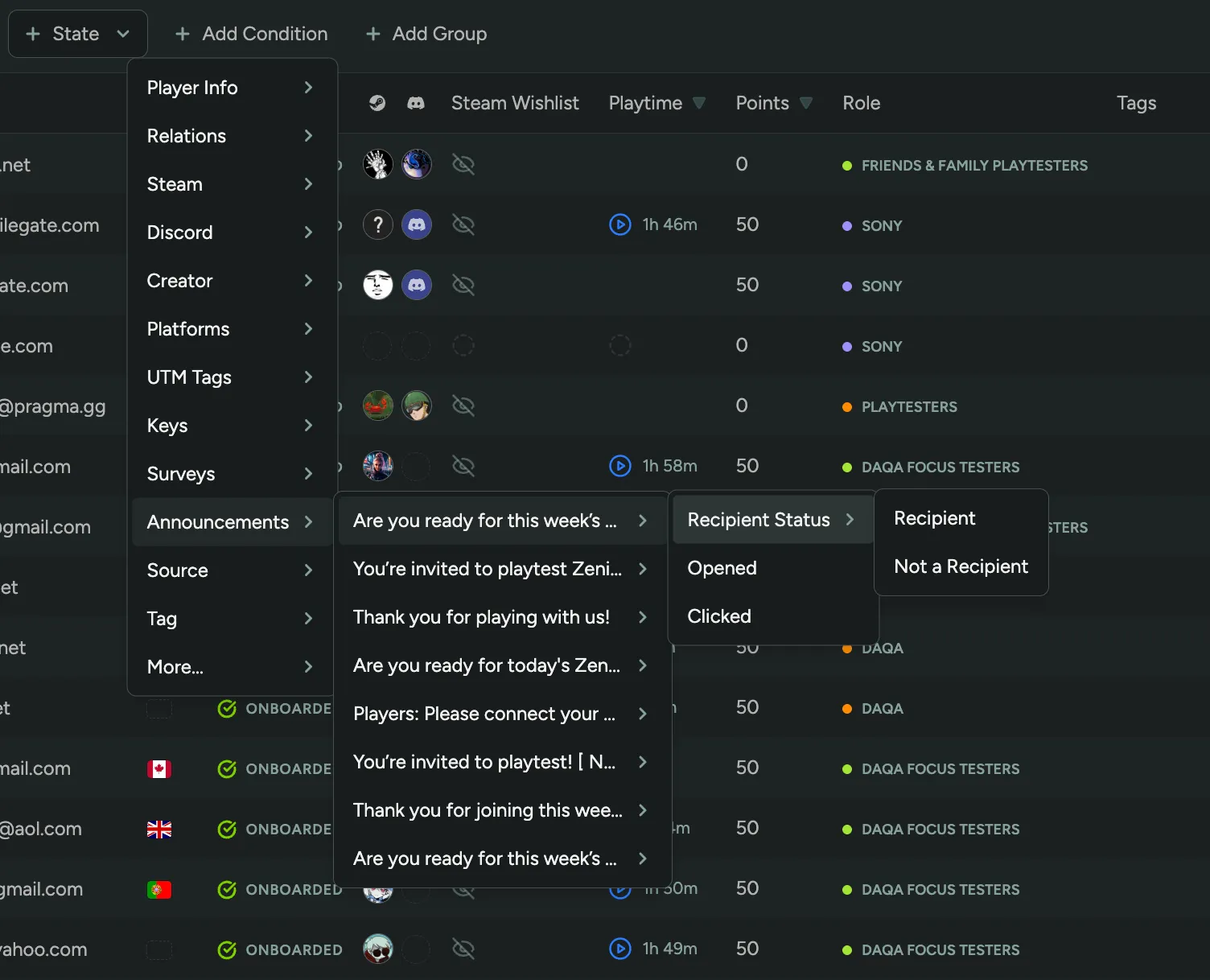Click the playtime play icon for 1h 58m

619,466
